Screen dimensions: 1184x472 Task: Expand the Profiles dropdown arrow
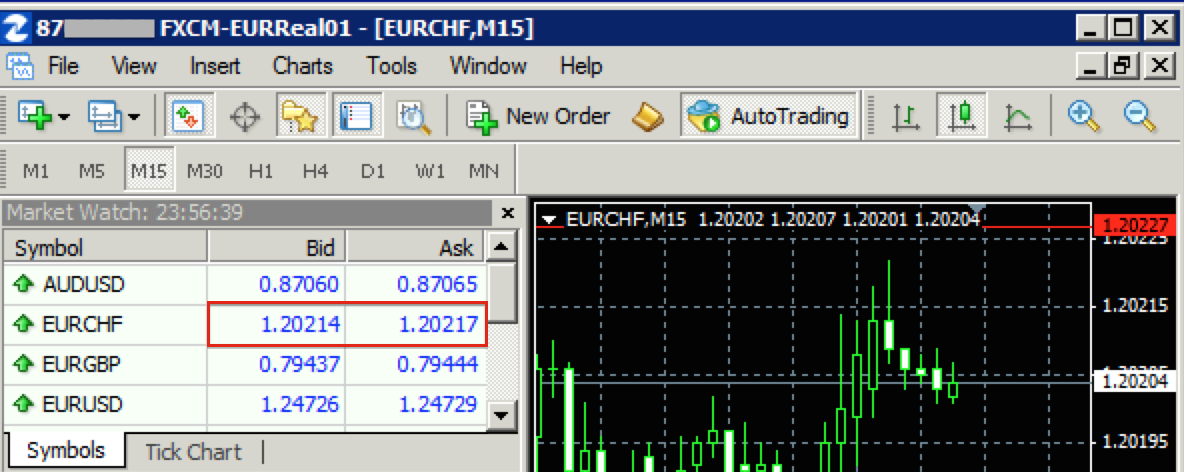pyautogui.click(x=134, y=117)
